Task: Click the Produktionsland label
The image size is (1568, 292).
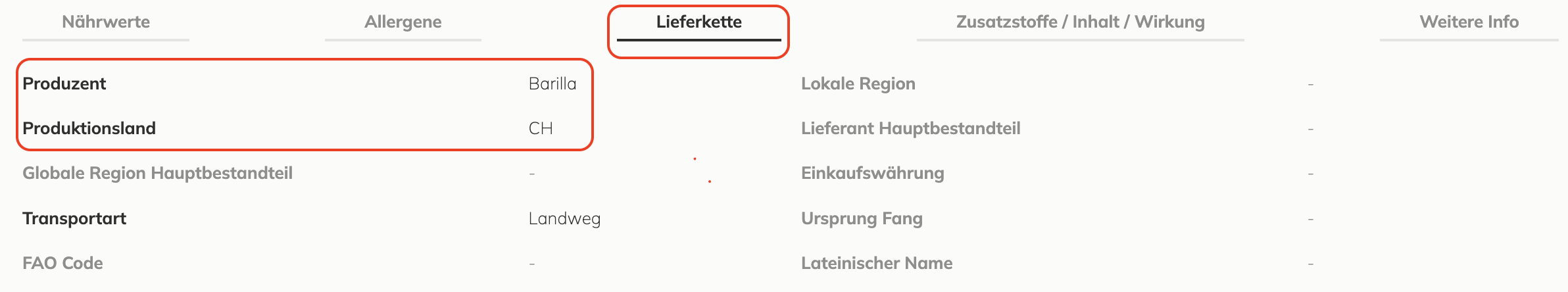Action: [89, 128]
